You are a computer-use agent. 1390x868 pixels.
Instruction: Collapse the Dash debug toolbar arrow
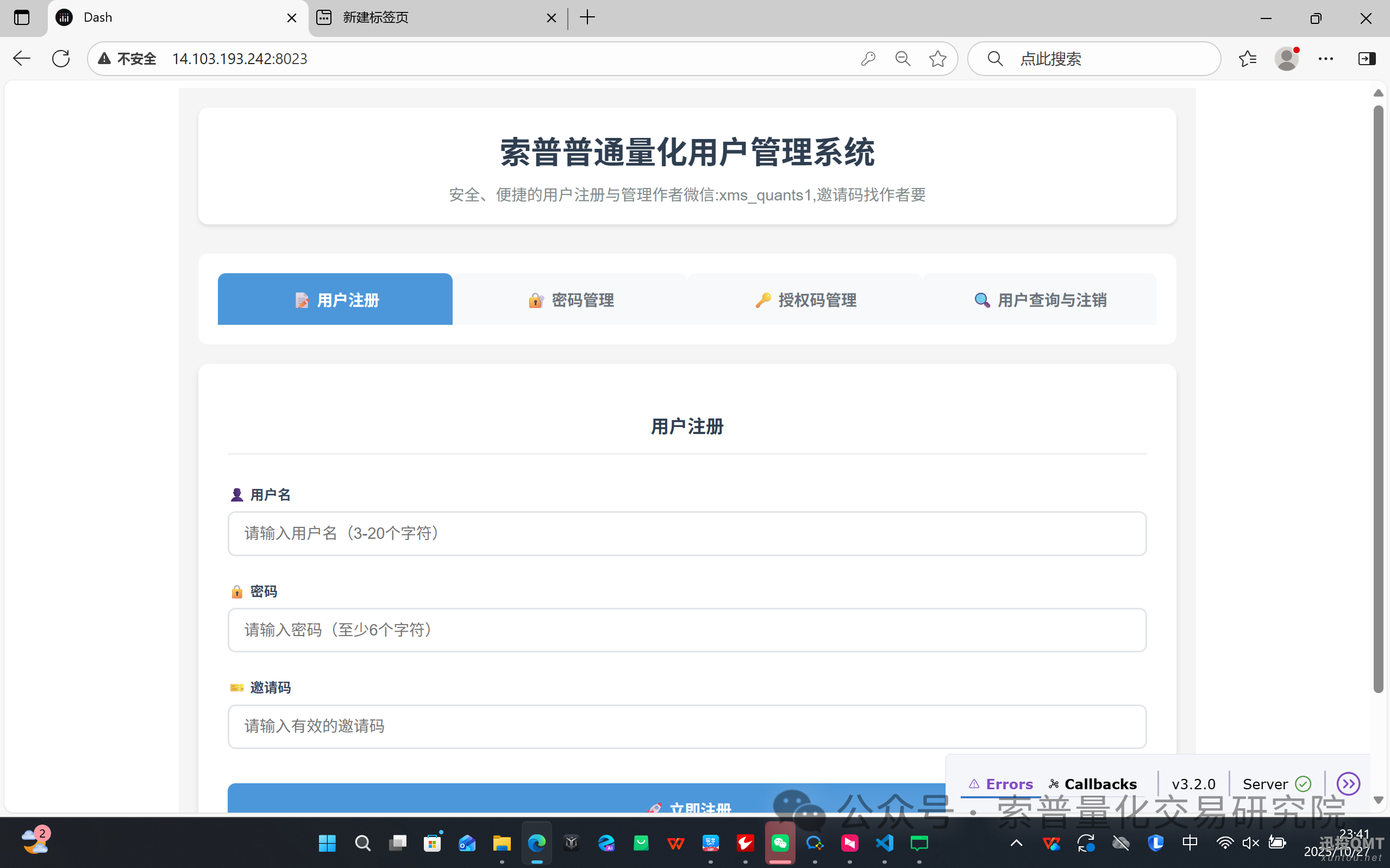tap(1348, 784)
